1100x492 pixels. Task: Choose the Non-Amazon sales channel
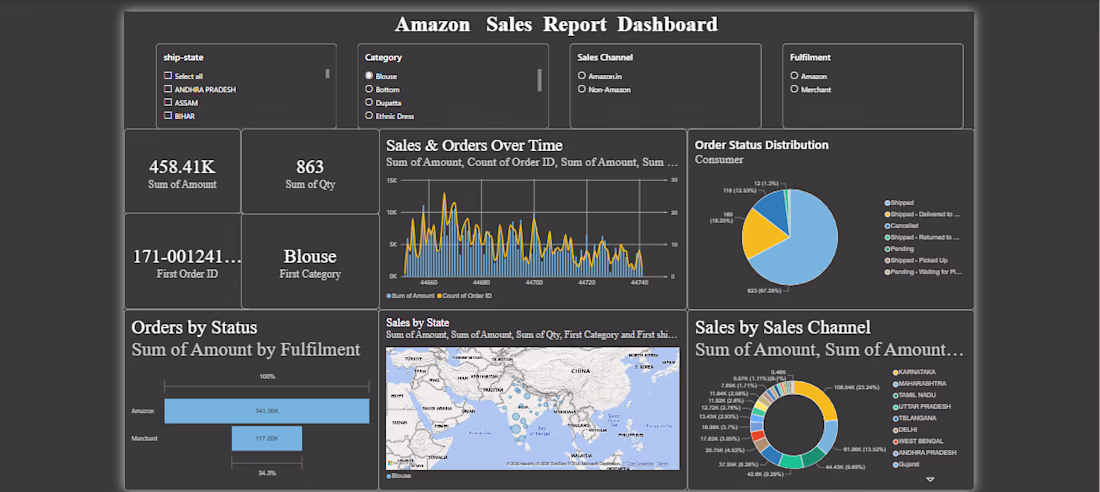click(582, 89)
